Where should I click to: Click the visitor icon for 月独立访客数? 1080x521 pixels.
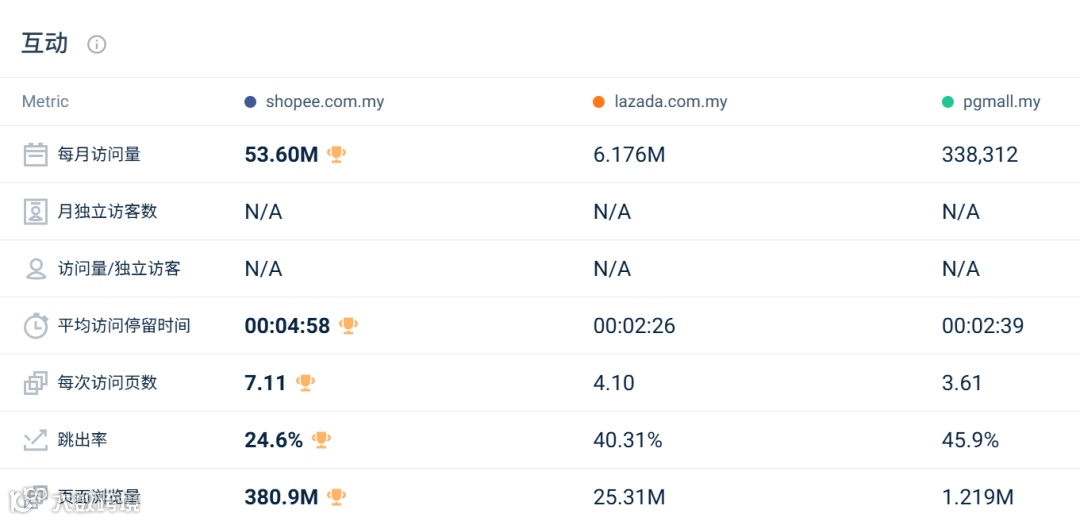36,212
